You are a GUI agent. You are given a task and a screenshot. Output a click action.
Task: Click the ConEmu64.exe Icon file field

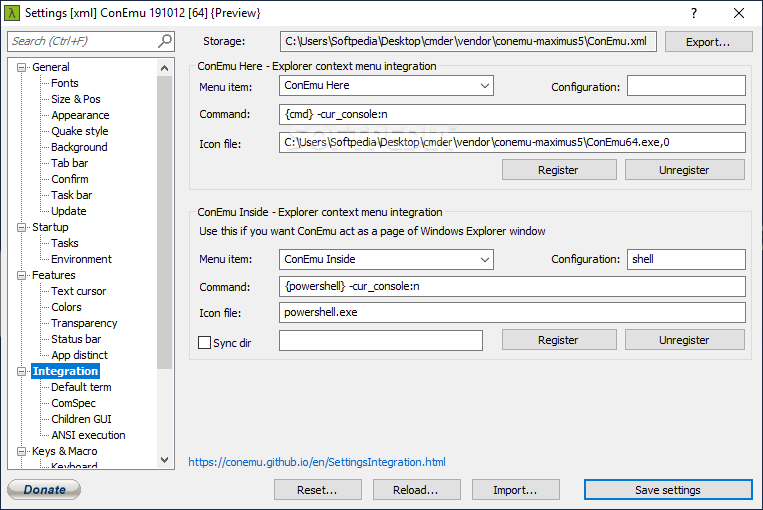[x=512, y=143]
